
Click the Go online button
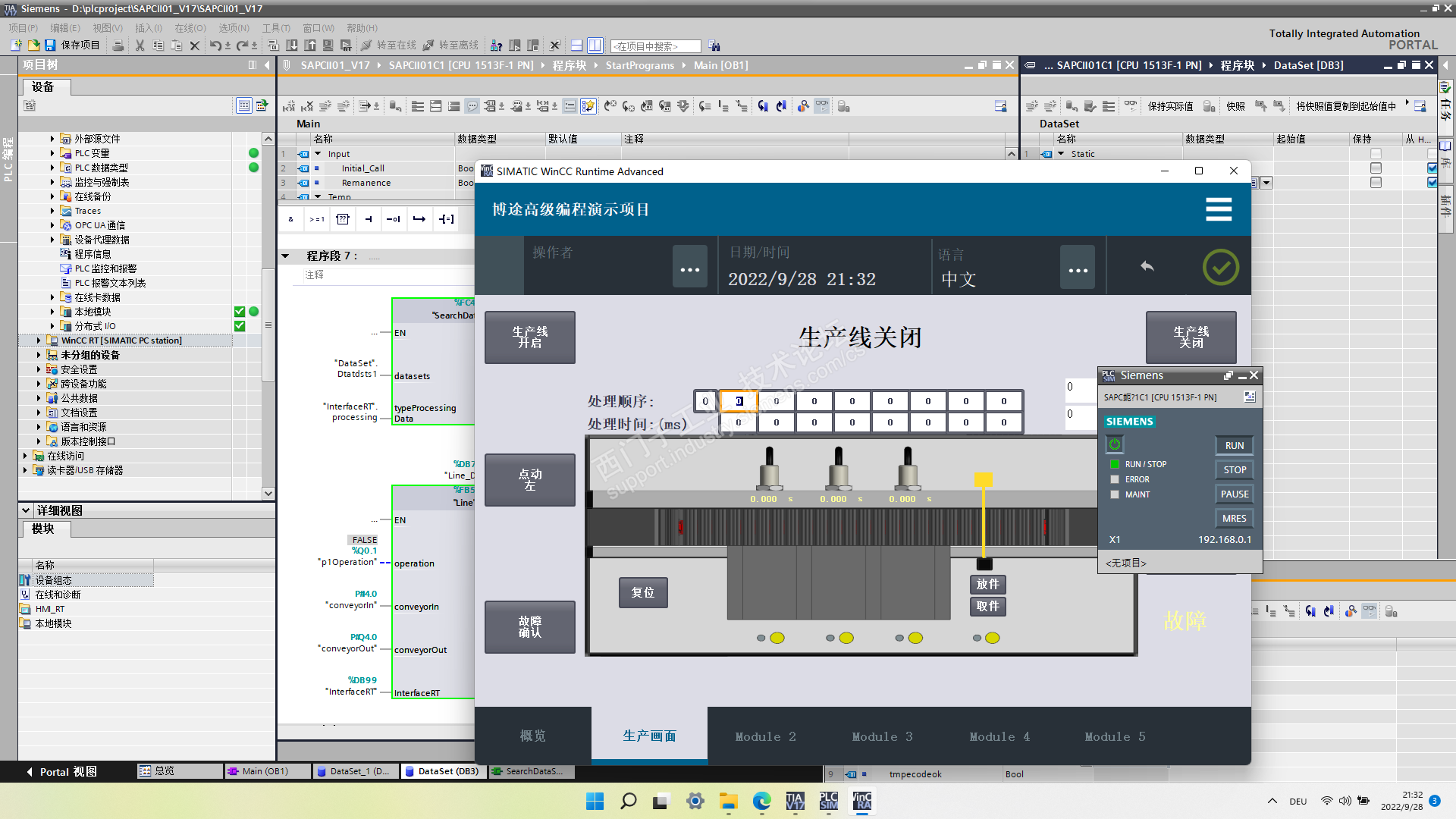pyautogui.click(x=388, y=45)
